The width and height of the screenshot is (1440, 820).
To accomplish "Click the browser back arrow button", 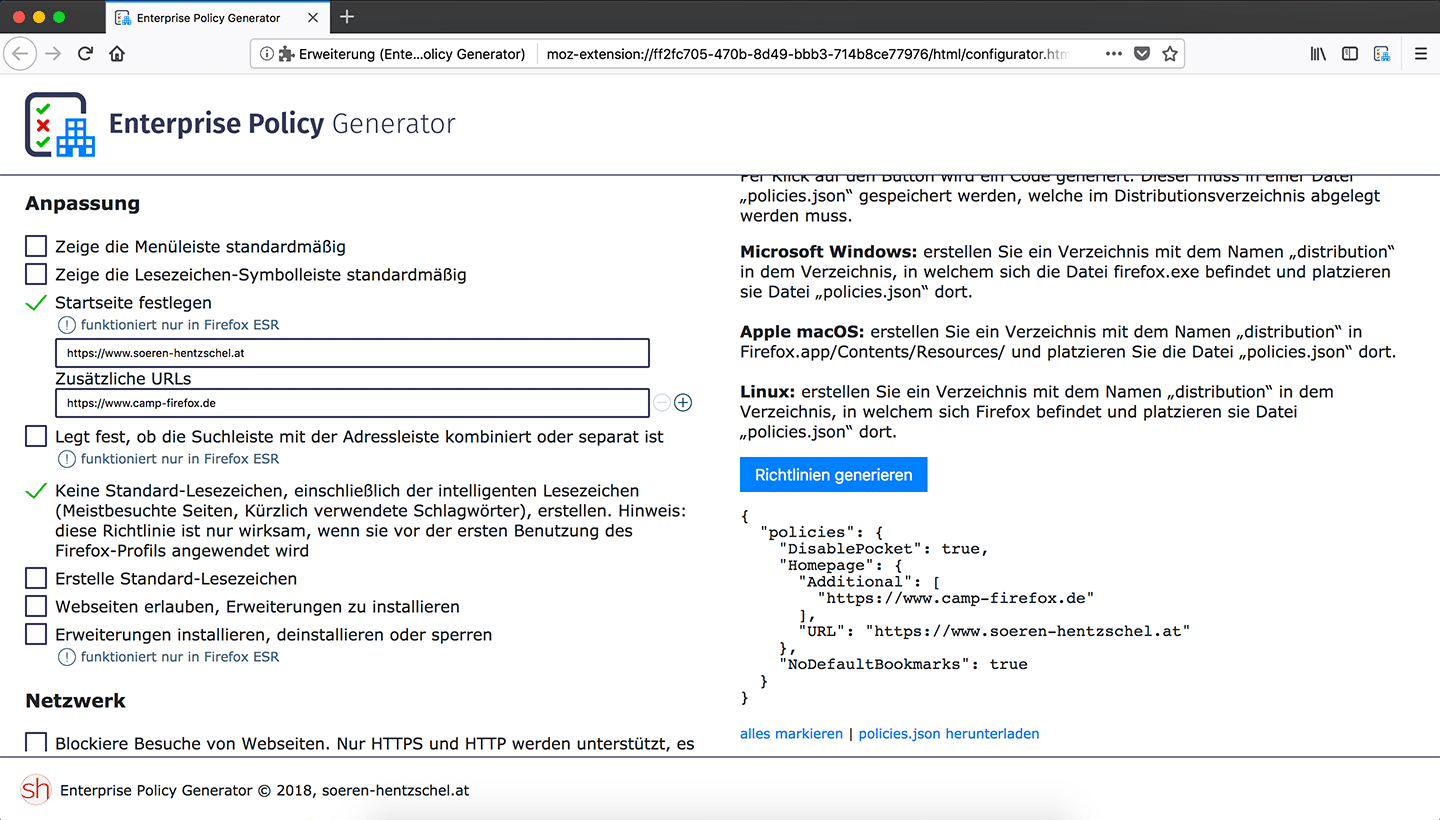I will [x=22, y=54].
